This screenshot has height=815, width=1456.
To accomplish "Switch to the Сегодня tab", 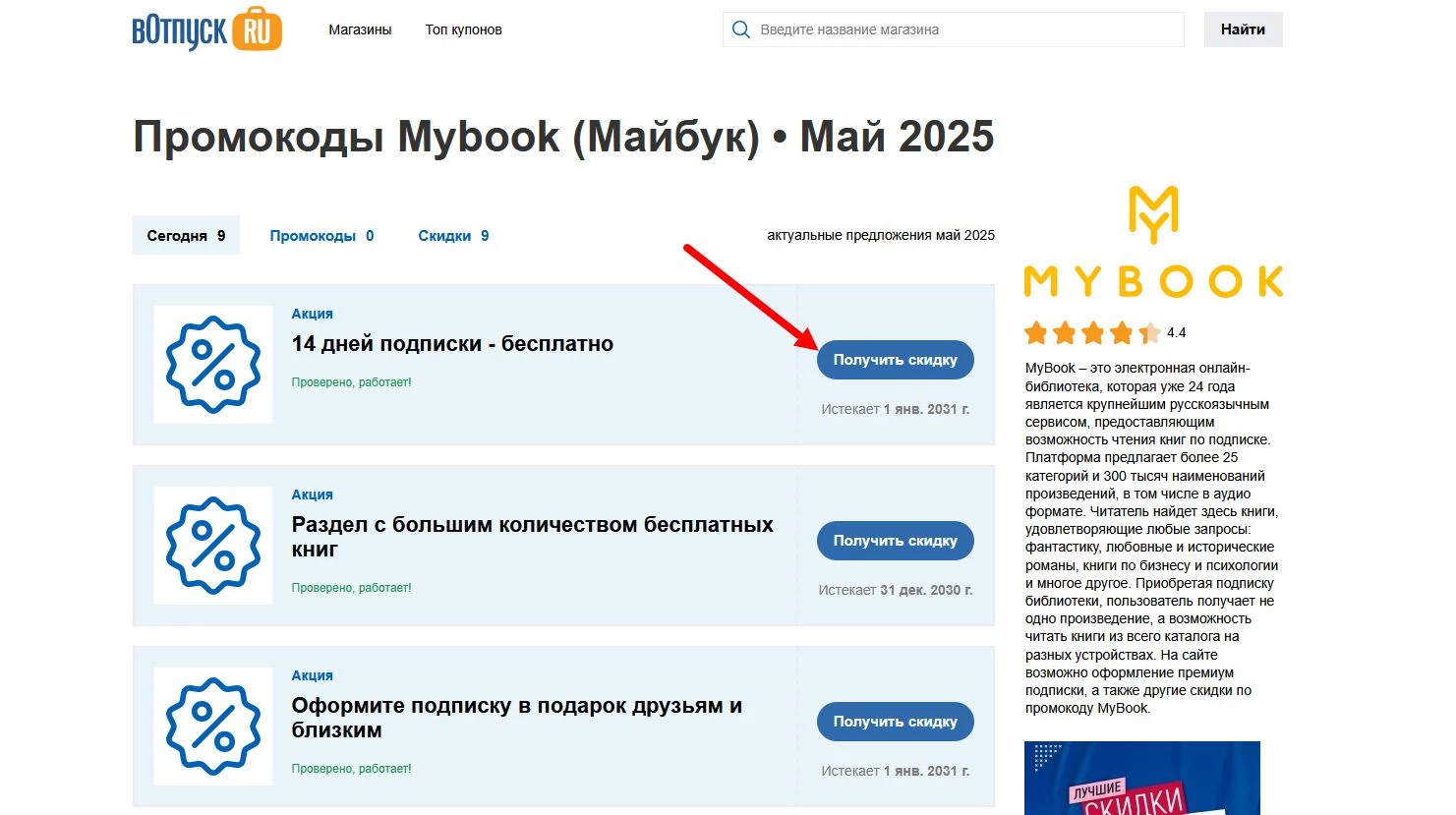I will pyautogui.click(x=185, y=235).
